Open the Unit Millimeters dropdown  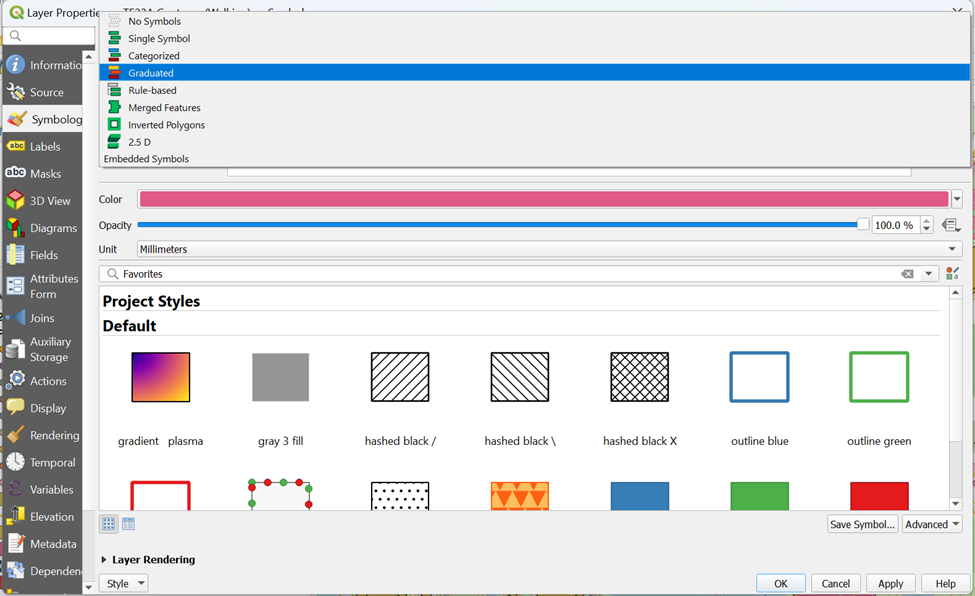549,249
